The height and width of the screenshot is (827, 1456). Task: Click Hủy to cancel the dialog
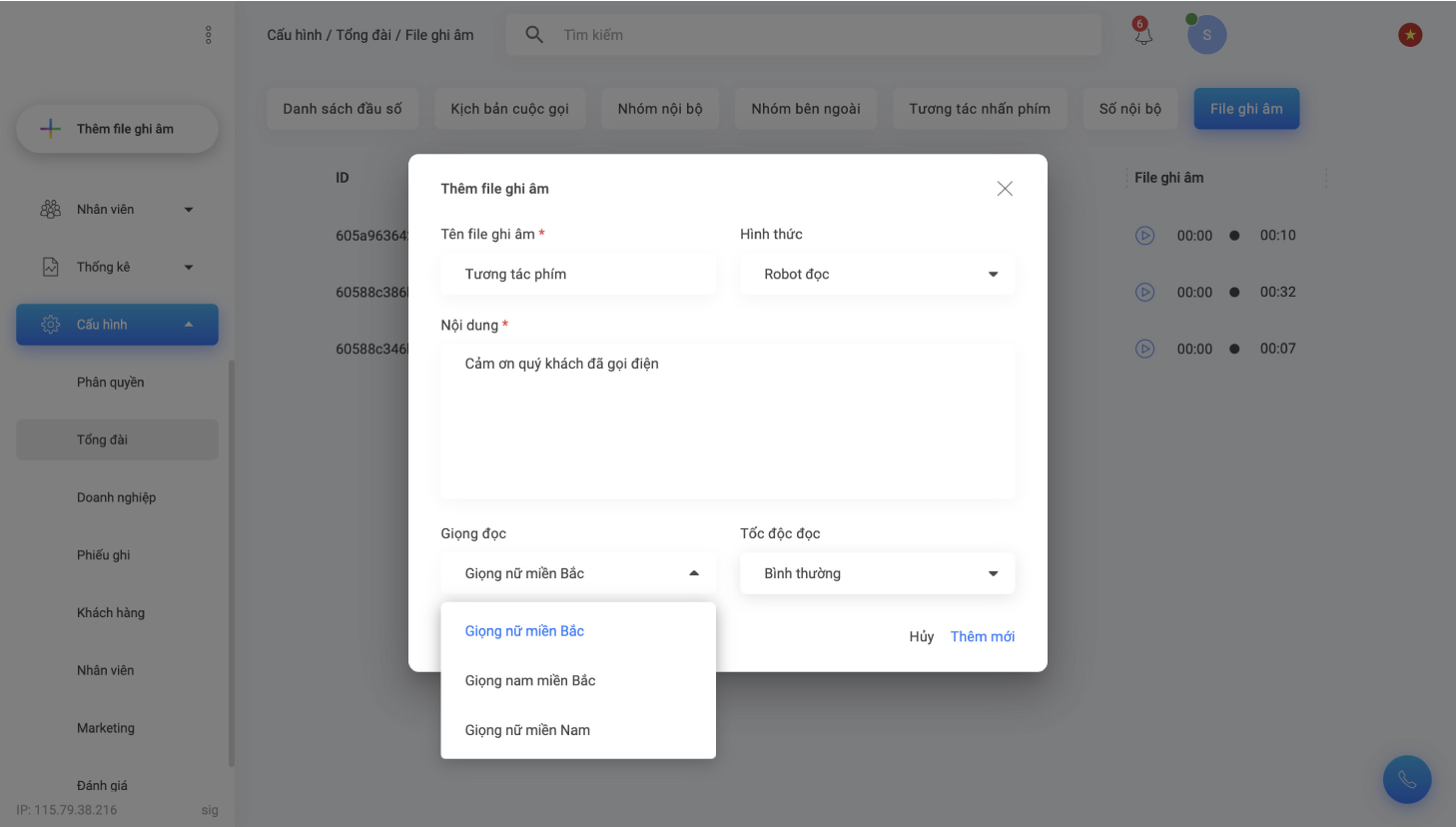pyautogui.click(x=921, y=636)
